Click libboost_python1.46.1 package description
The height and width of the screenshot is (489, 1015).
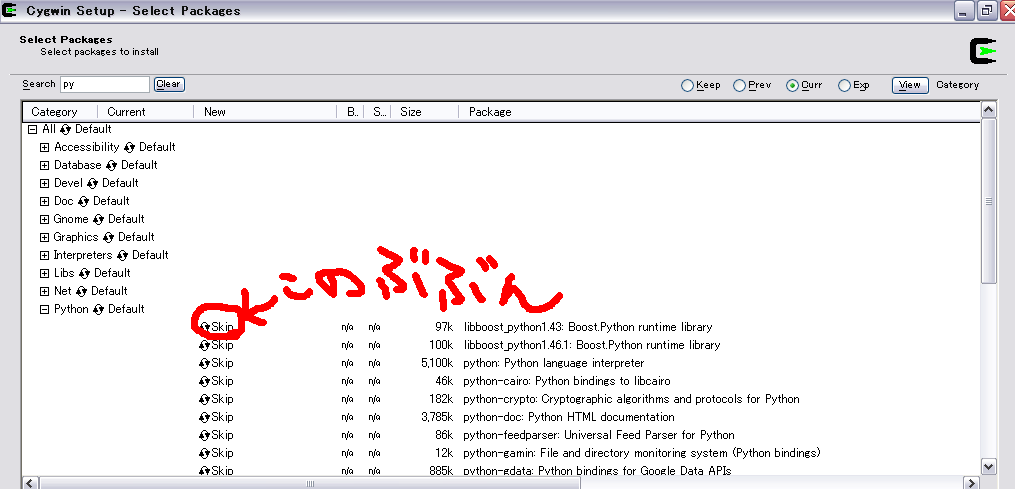coord(592,345)
